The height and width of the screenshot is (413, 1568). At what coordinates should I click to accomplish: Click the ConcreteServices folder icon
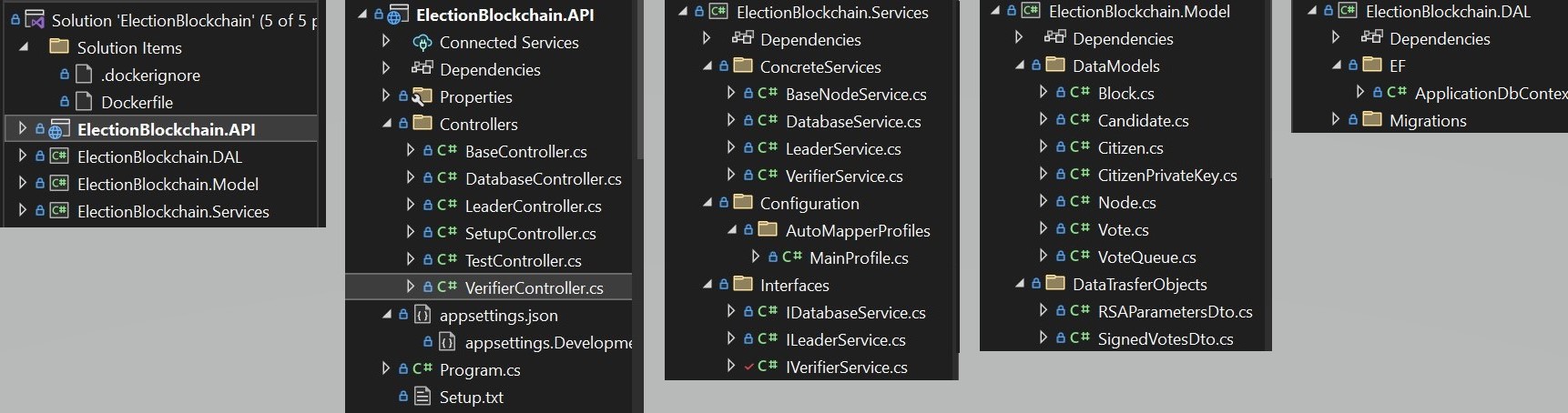click(742, 66)
